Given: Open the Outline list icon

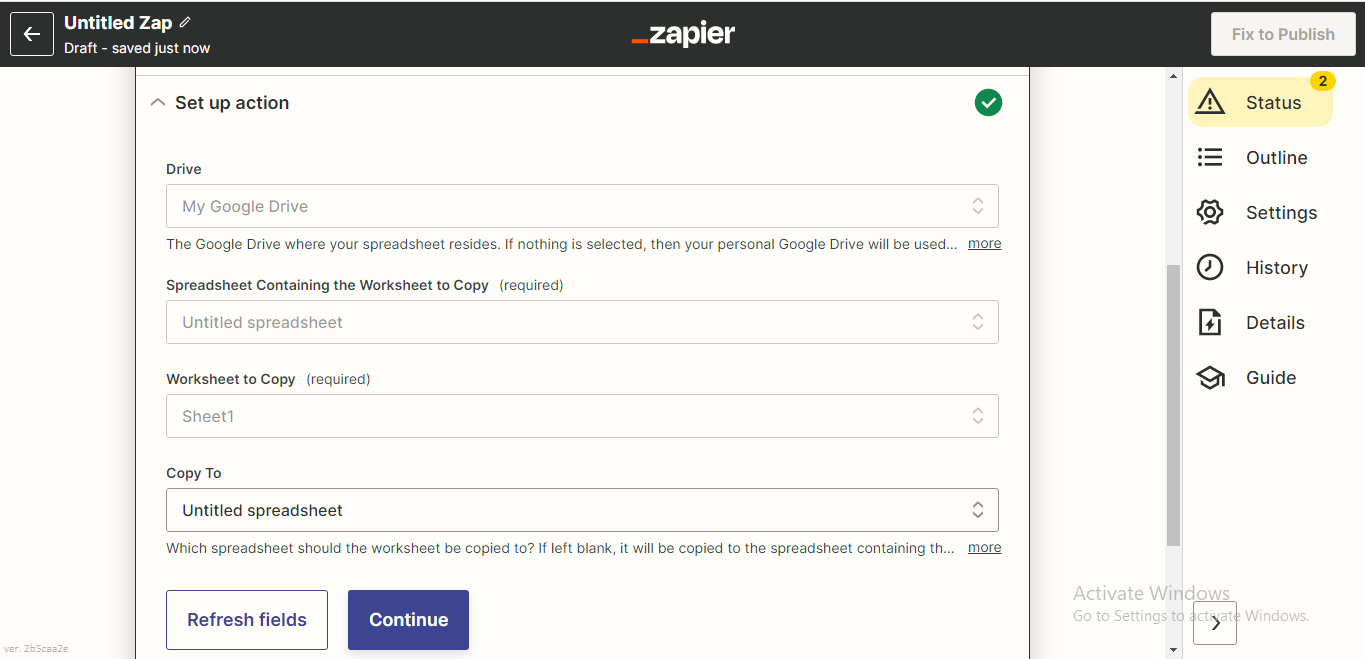Looking at the screenshot, I should [x=1210, y=157].
